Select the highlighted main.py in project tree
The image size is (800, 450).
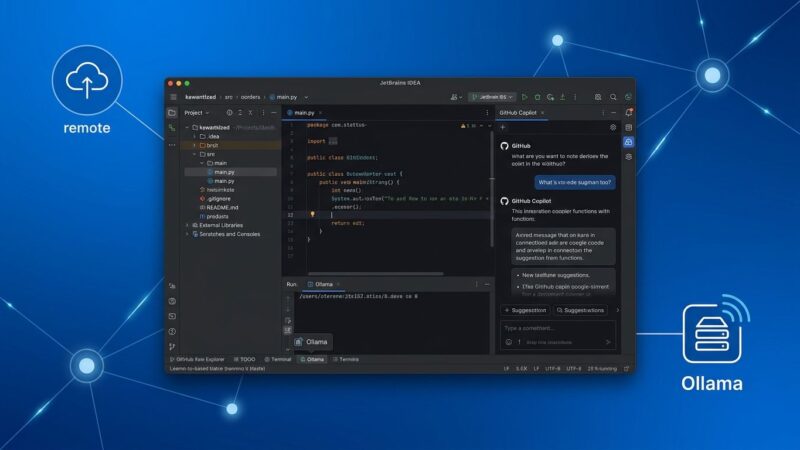[x=231, y=172]
